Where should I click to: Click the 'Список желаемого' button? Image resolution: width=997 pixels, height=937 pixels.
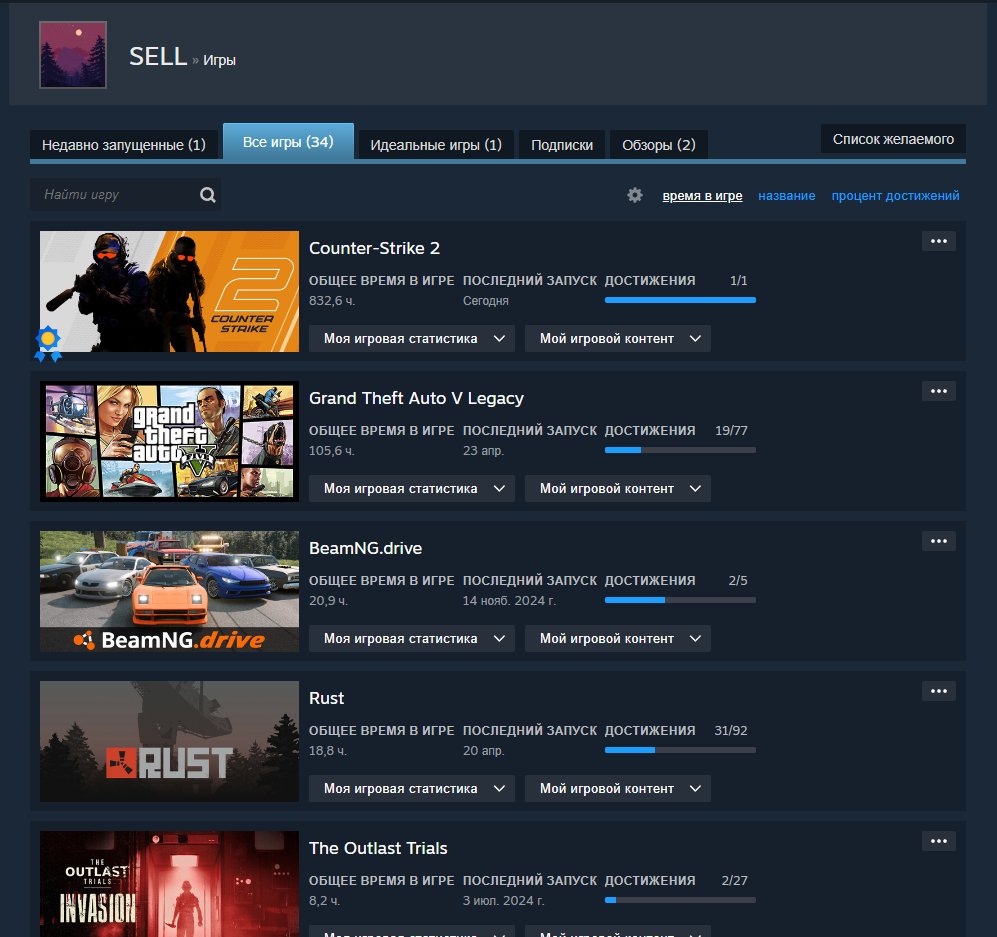coord(893,139)
